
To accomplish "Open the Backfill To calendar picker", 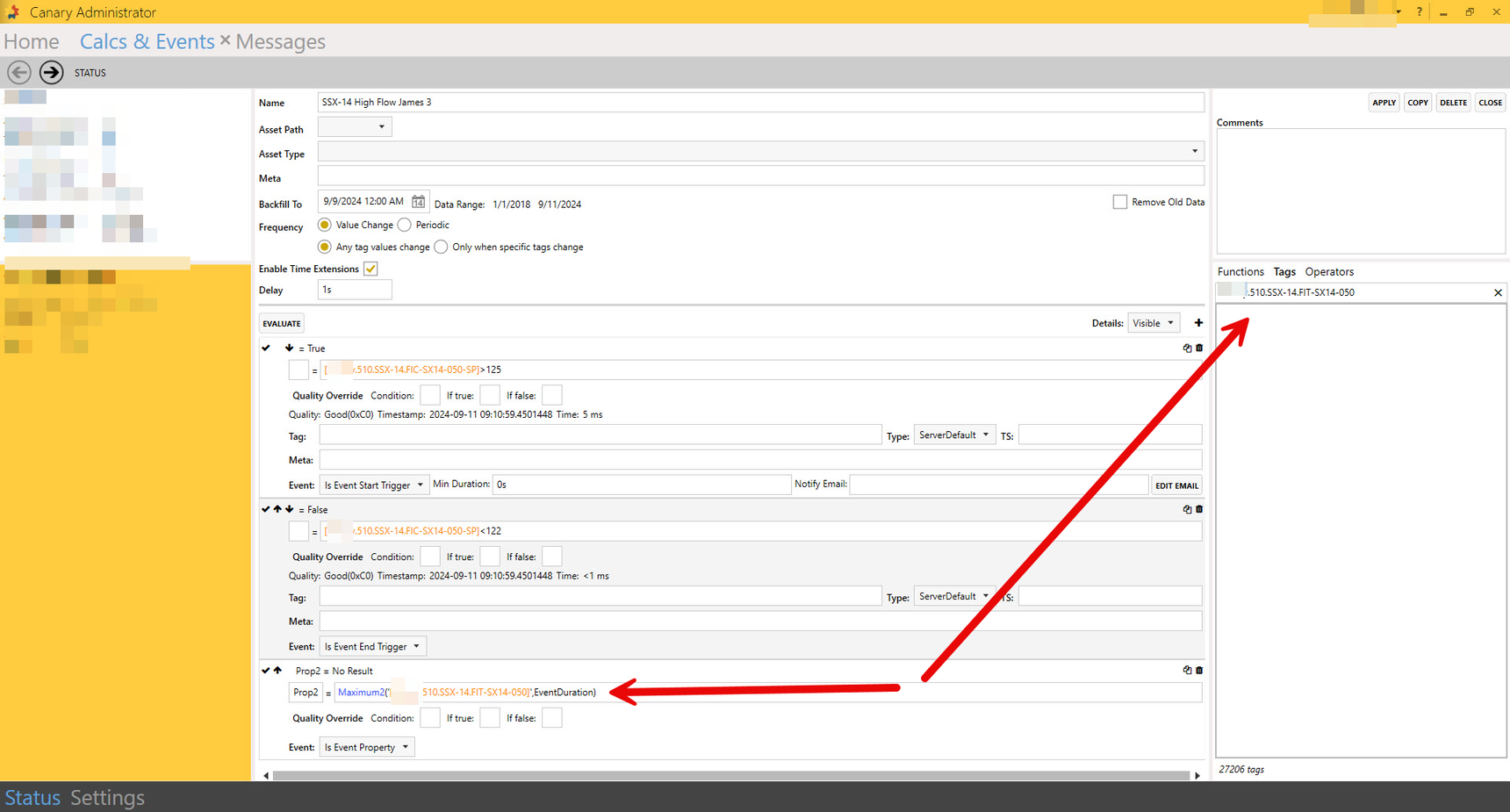I will tap(419, 202).
